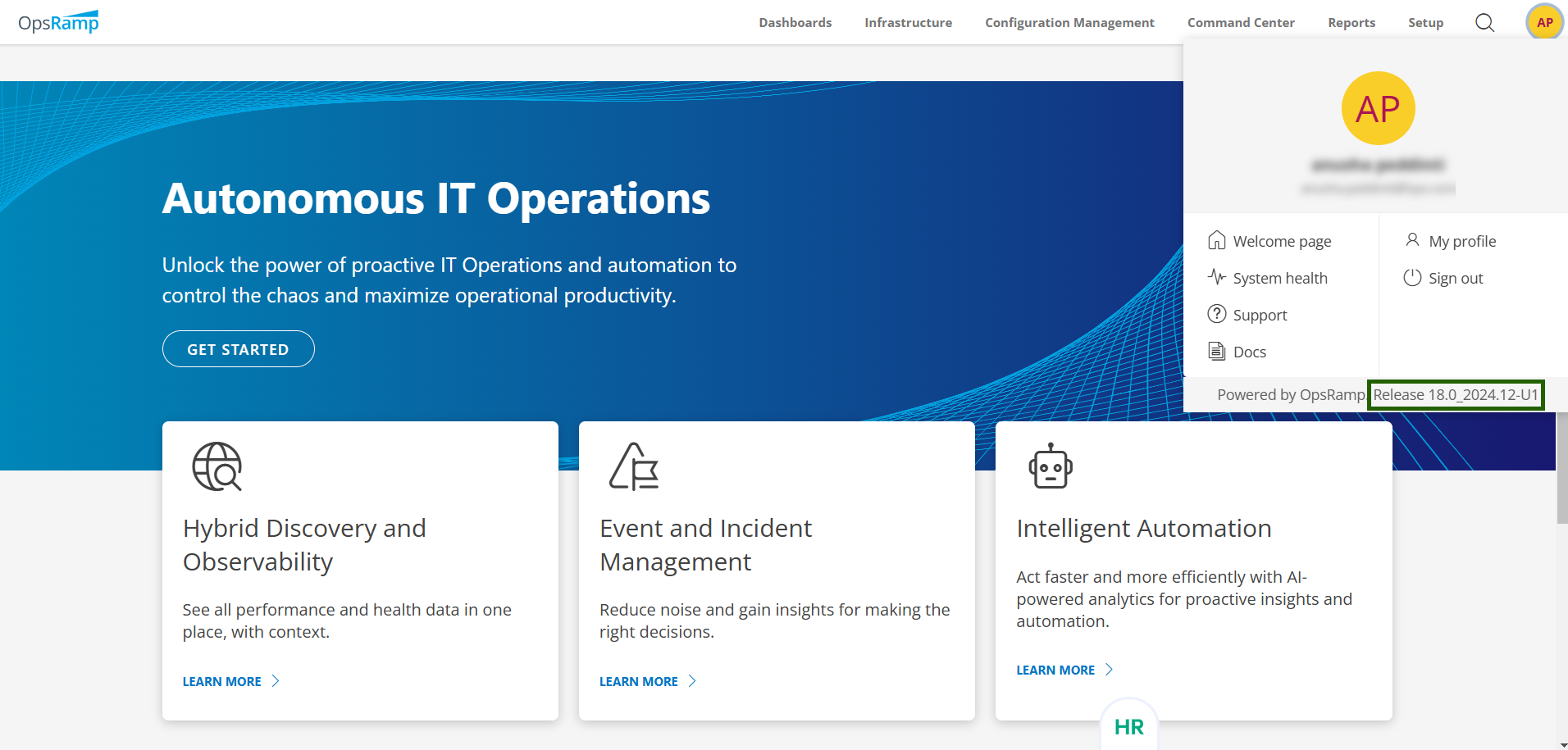The image size is (1568, 750).
Task: Open the Setup menu
Action: [x=1426, y=22]
